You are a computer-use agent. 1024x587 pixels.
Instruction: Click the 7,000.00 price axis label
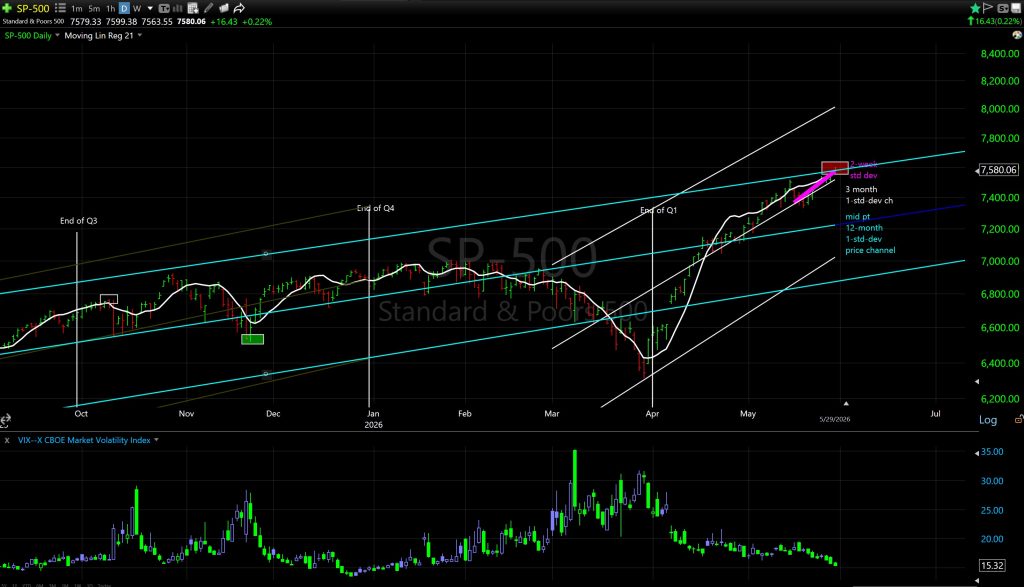point(1000,261)
